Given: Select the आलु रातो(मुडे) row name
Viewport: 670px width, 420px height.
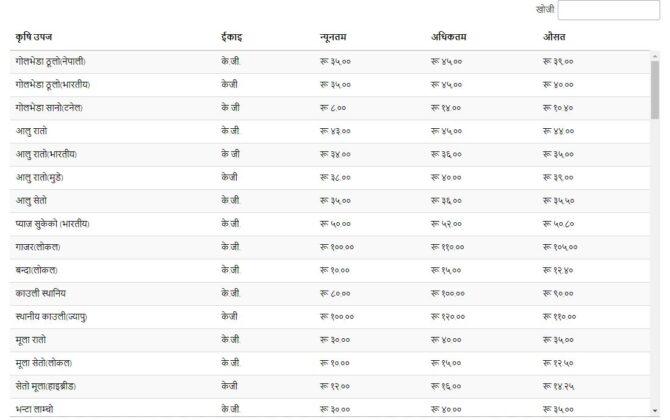Looking at the screenshot, I should [x=42, y=177].
